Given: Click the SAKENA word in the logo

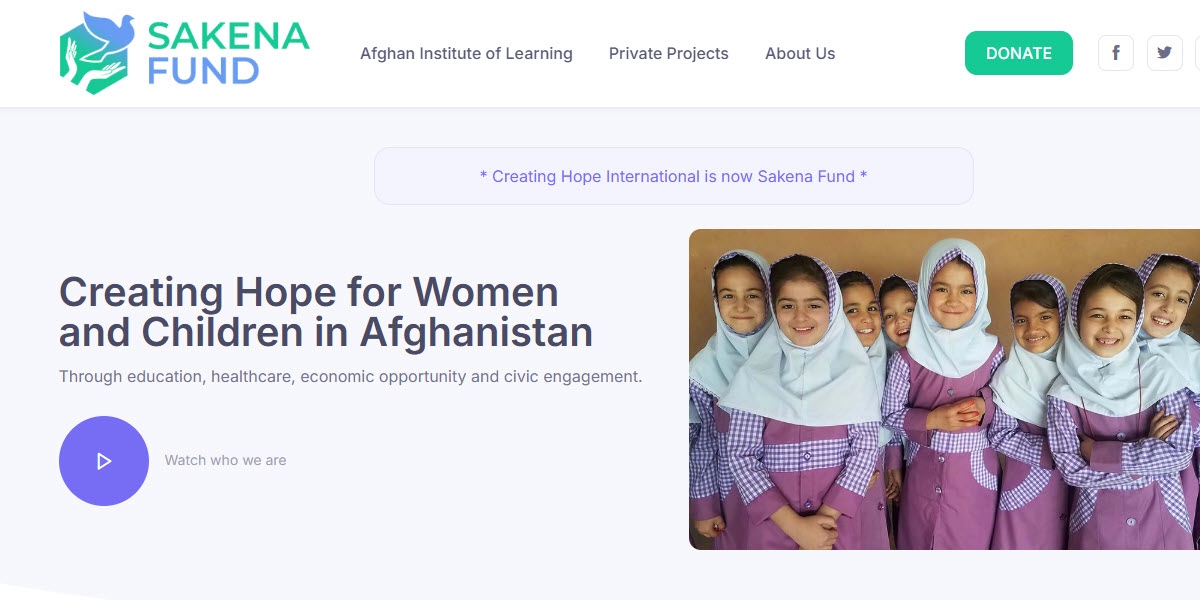Looking at the screenshot, I should coord(229,36).
